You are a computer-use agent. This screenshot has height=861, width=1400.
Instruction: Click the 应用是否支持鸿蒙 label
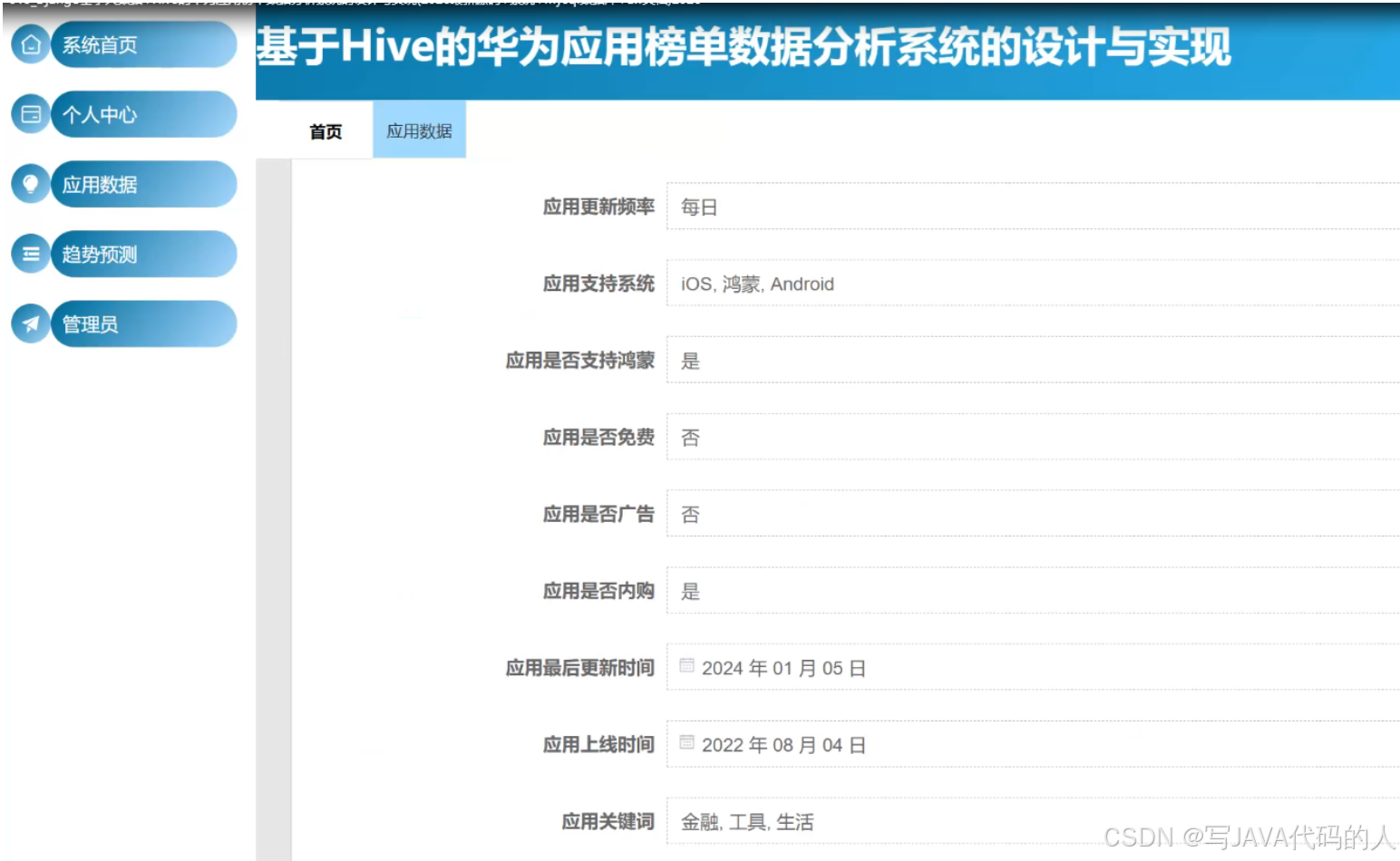[580, 361]
